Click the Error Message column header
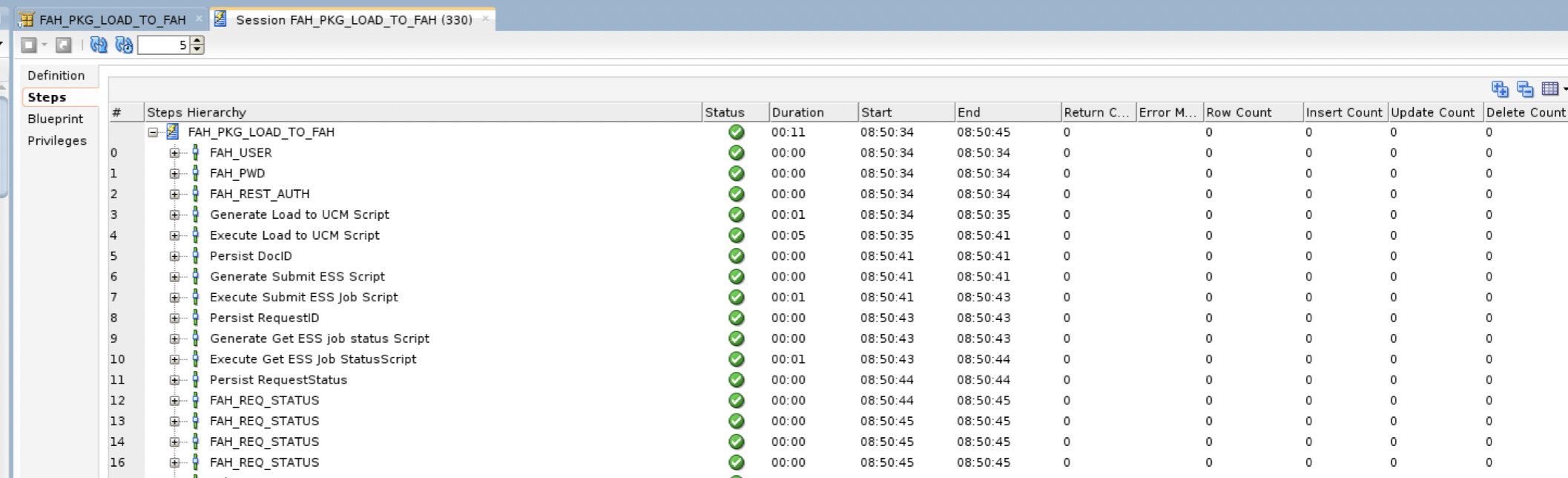 point(1170,112)
